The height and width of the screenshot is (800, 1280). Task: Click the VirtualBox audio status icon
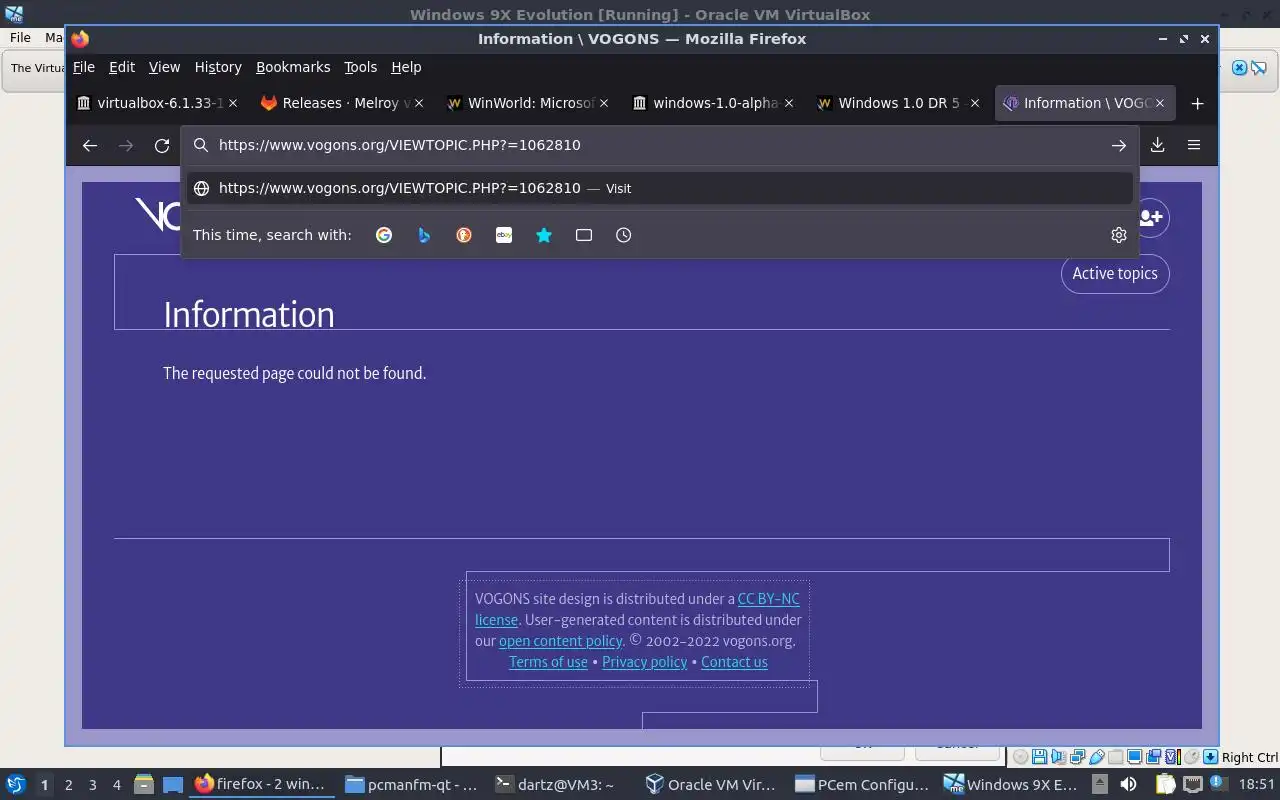pyautogui.click(x=1058, y=757)
